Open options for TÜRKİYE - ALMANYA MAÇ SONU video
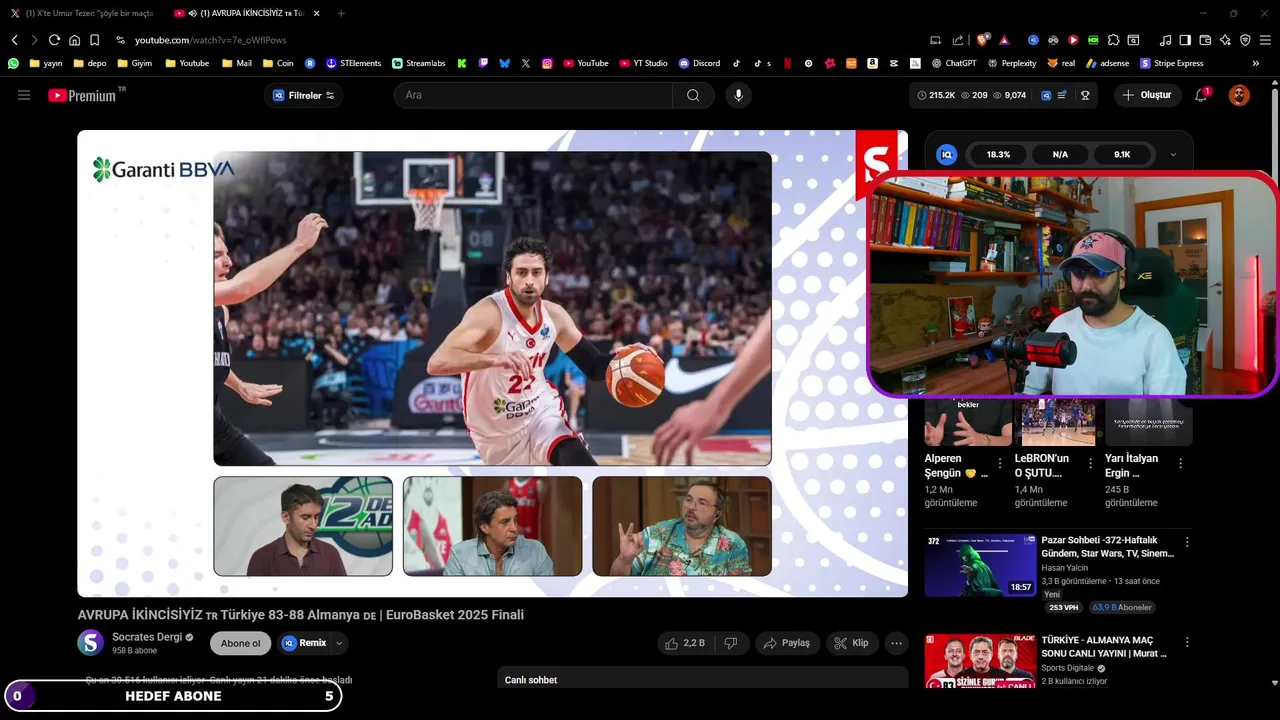The height and width of the screenshot is (720, 1280). pos(1187,641)
